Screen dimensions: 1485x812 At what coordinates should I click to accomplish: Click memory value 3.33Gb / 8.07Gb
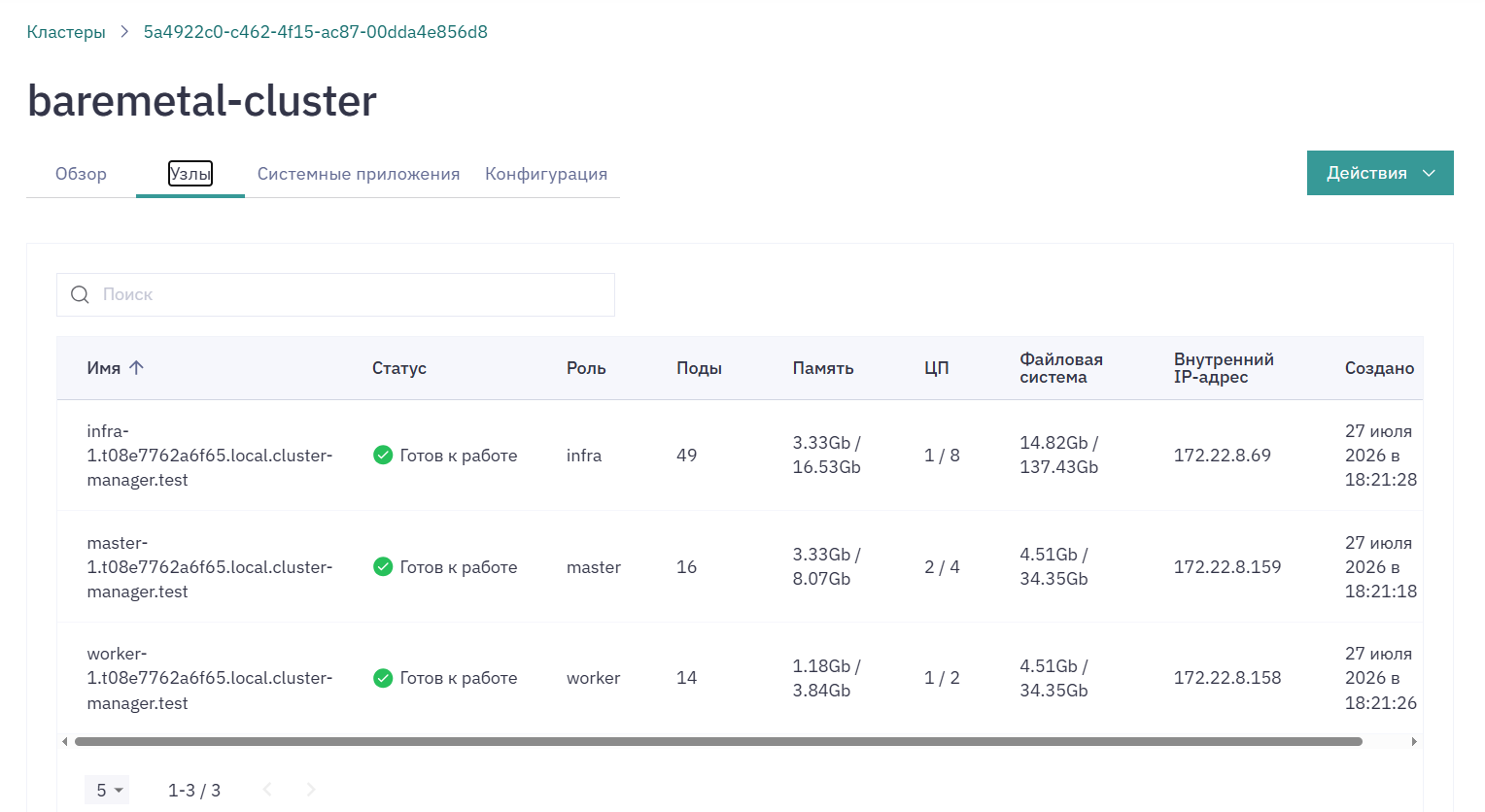pyautogui.click(x=827, y=566)
